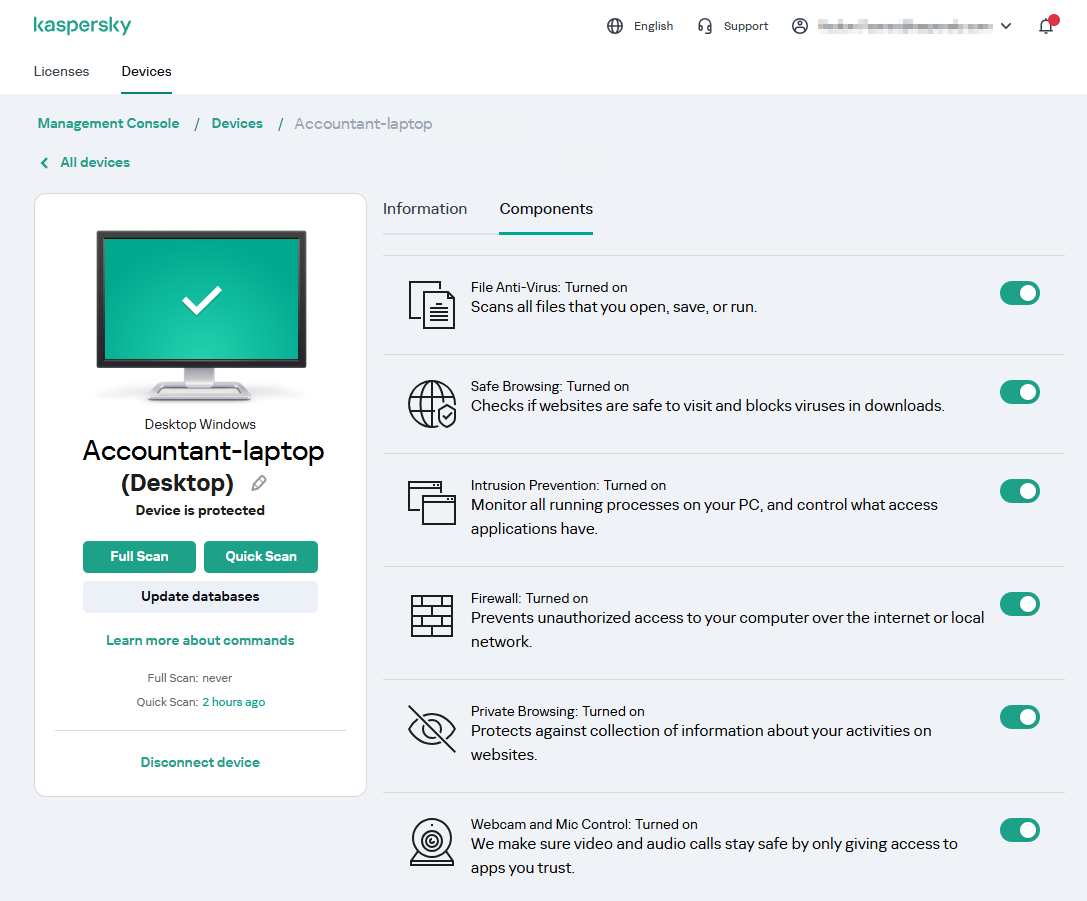Click the Private Browsing crossed-eye icon
1087x901 pixels.
tap(431, 728)
